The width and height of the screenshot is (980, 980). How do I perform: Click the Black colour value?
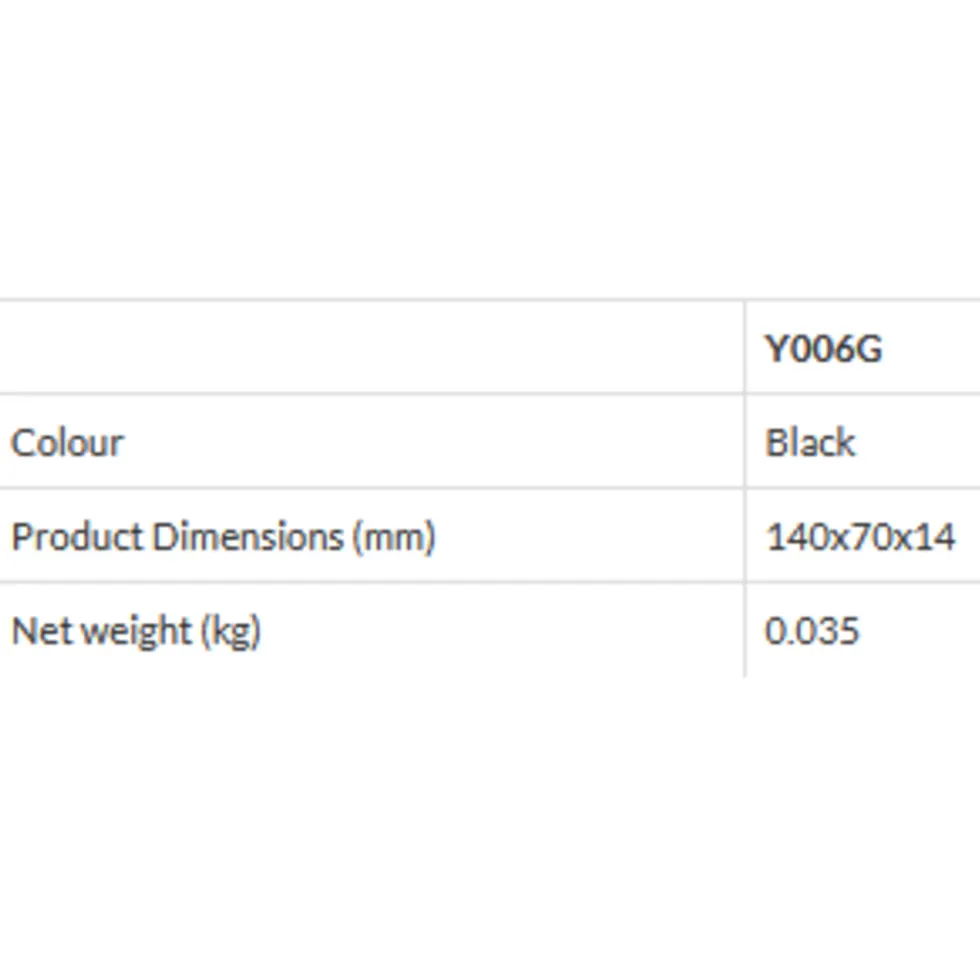pos(810,443)
